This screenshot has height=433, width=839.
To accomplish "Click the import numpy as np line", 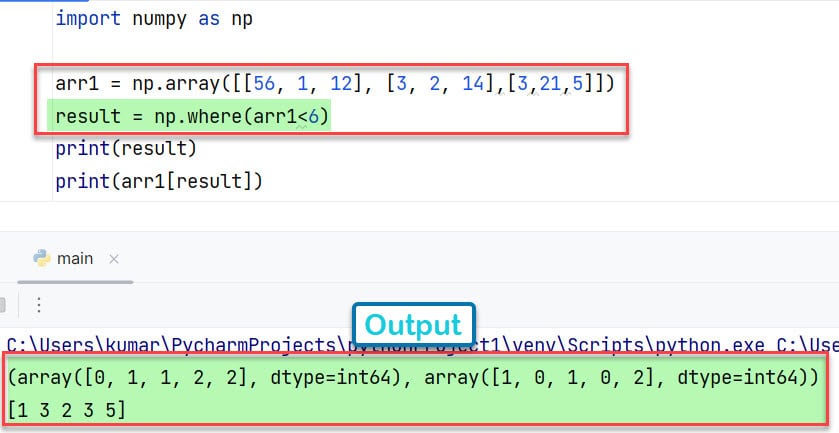I will point(154,19).
